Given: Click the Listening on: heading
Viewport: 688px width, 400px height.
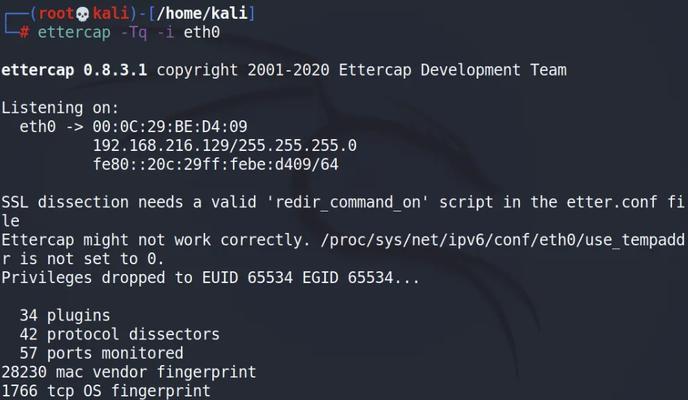Looking at the screenshot, I should click(x=60, y=108).
